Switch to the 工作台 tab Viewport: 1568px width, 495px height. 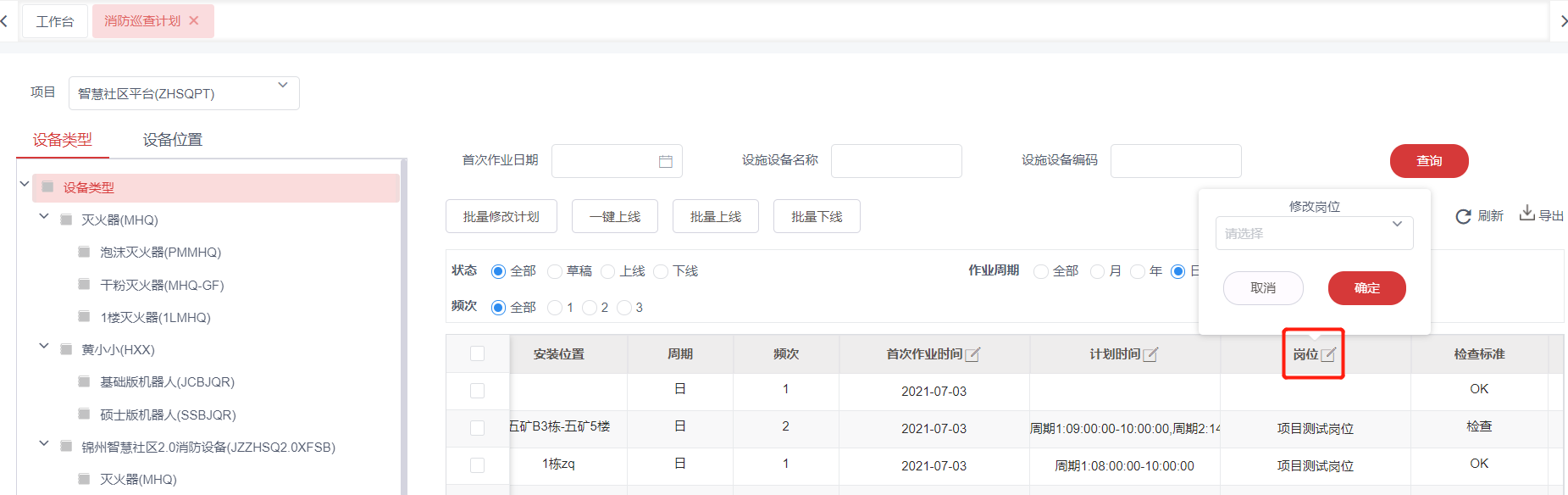coord(55,21)
